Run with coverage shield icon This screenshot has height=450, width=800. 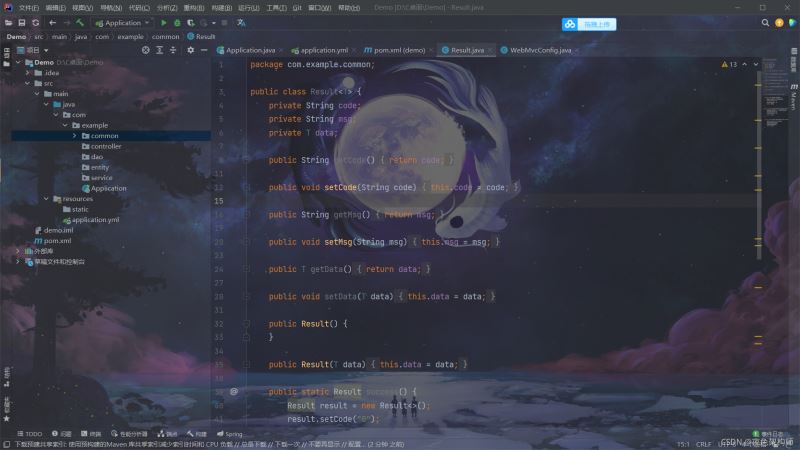coord(191,23)
